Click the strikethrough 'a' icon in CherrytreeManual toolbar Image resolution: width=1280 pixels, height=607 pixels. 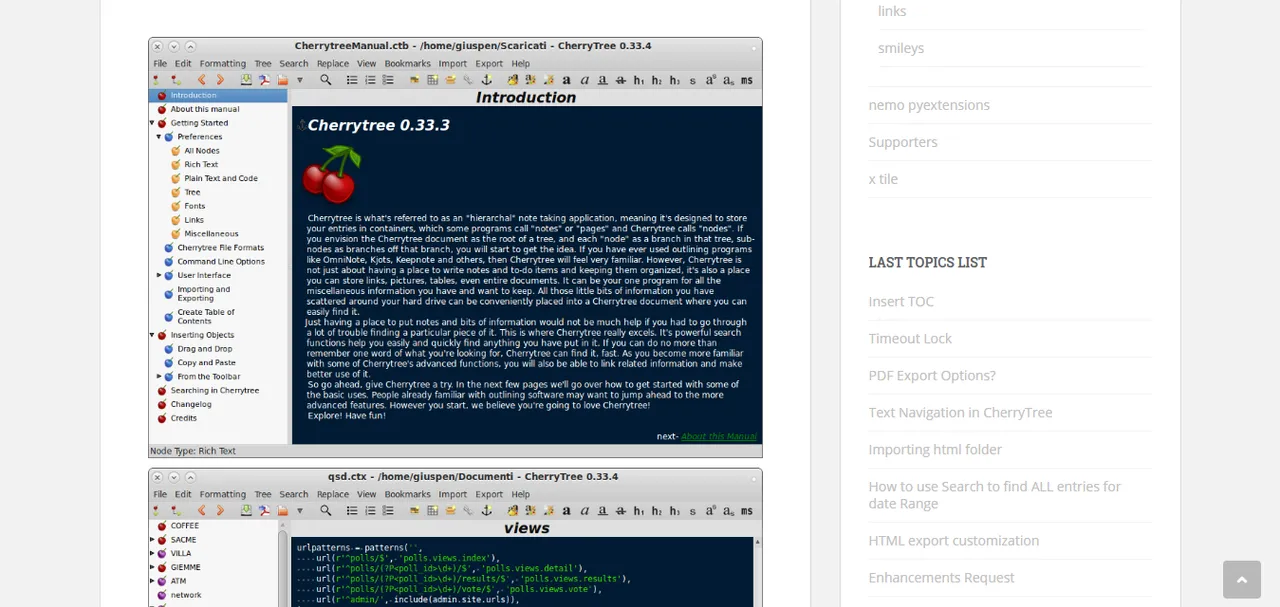[x=620, y=80]
